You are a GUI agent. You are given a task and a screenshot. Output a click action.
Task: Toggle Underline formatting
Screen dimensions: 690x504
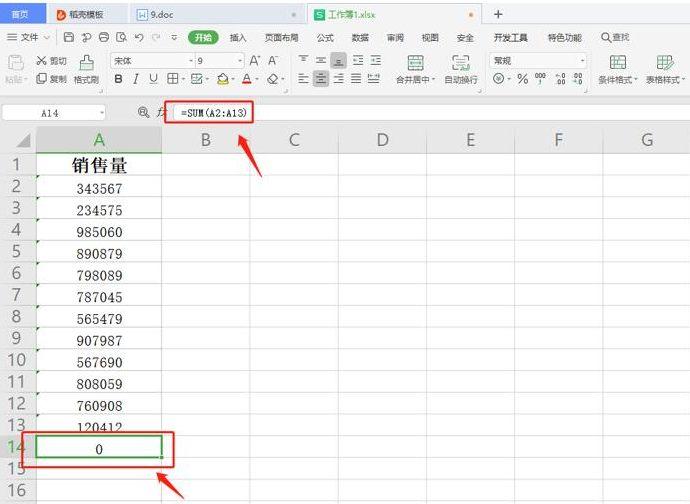click(153, 79)
